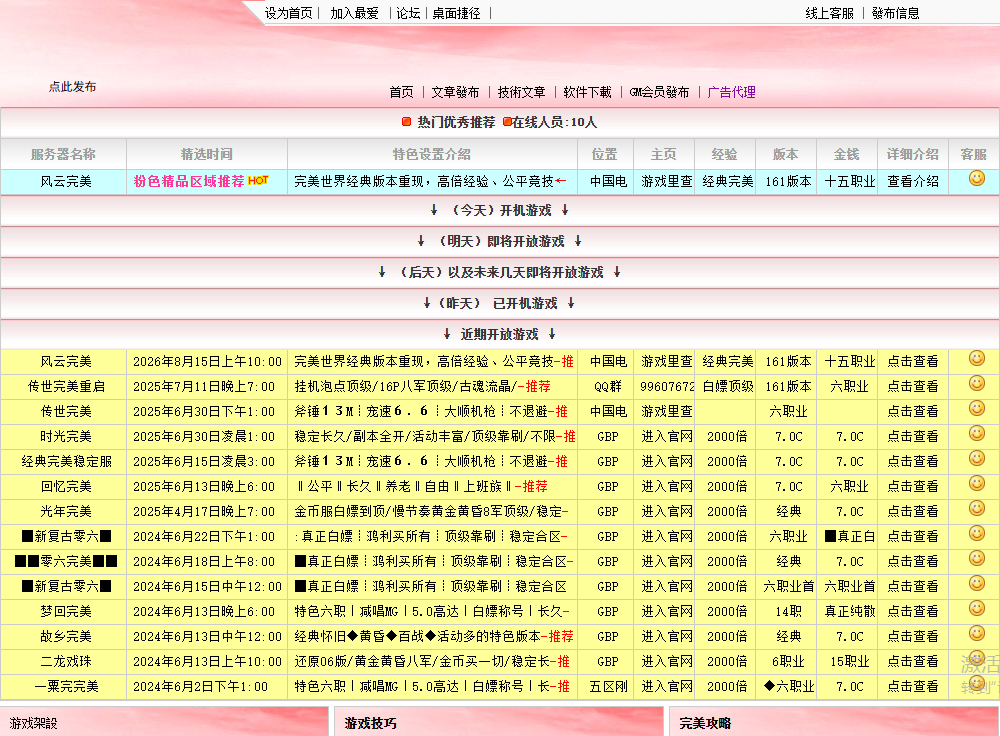This screenshot has height=736, width=1000.
Task: Click the 游戏架設 section header
Action: click(33, 723)
